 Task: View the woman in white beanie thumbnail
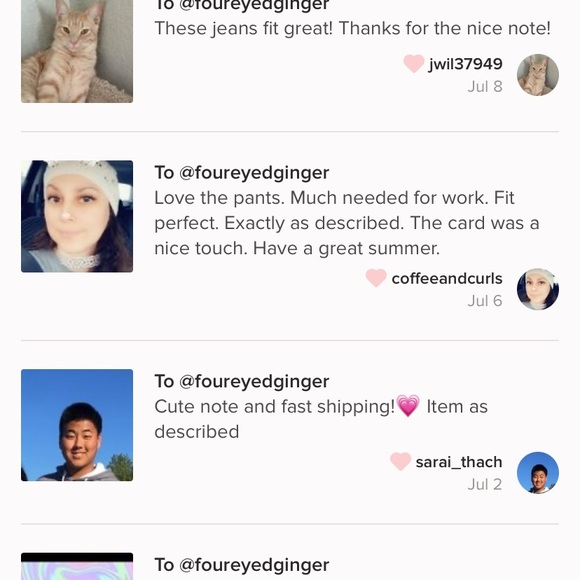[x=77, y=216]
